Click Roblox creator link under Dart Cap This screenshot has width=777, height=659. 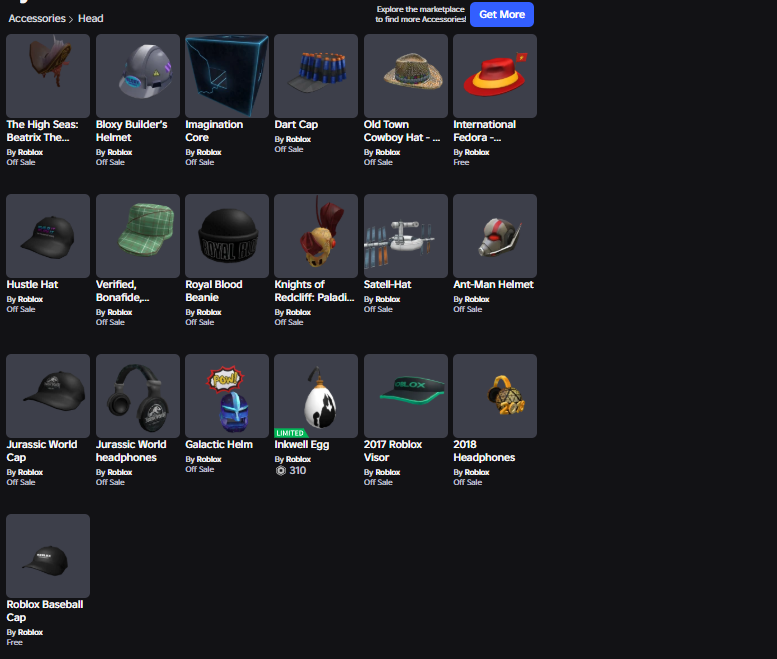[298, 139]
